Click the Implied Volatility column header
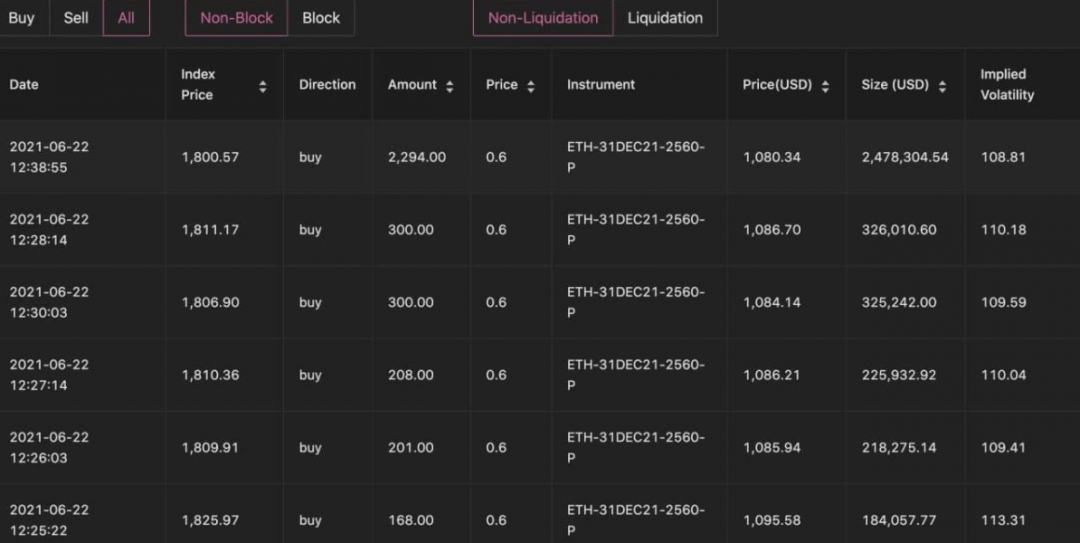The image size is (1080, 543). click(1007, 85)
